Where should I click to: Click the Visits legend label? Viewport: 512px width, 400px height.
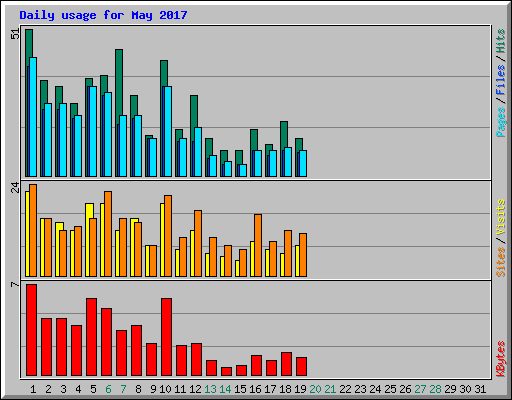click(500, 217)
